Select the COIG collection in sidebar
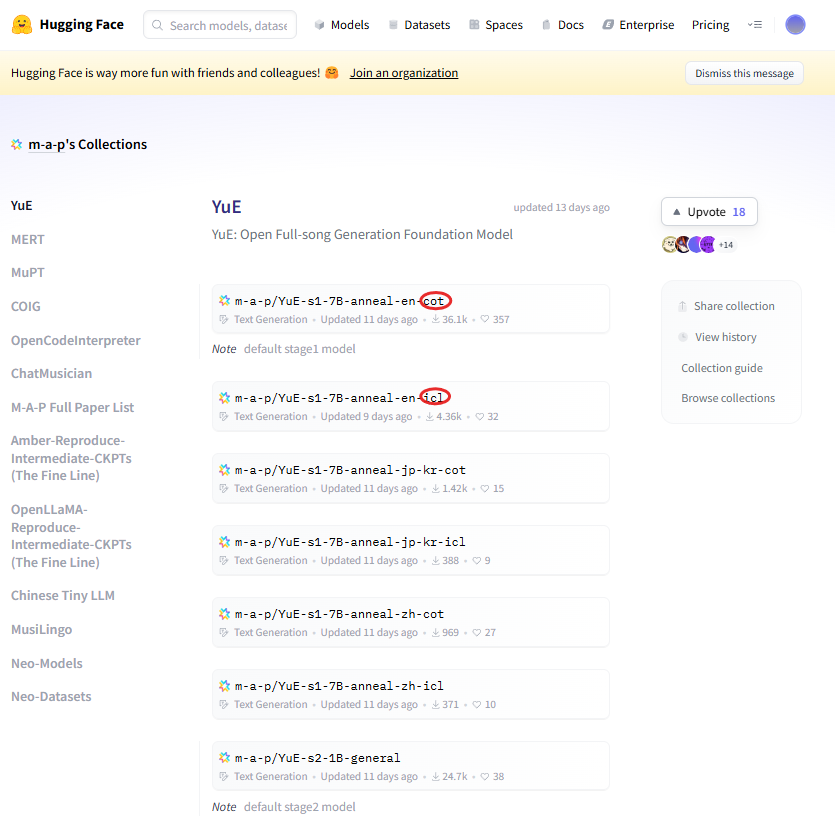835x830 pixels. pyautogui.click(x=26, y=307)
